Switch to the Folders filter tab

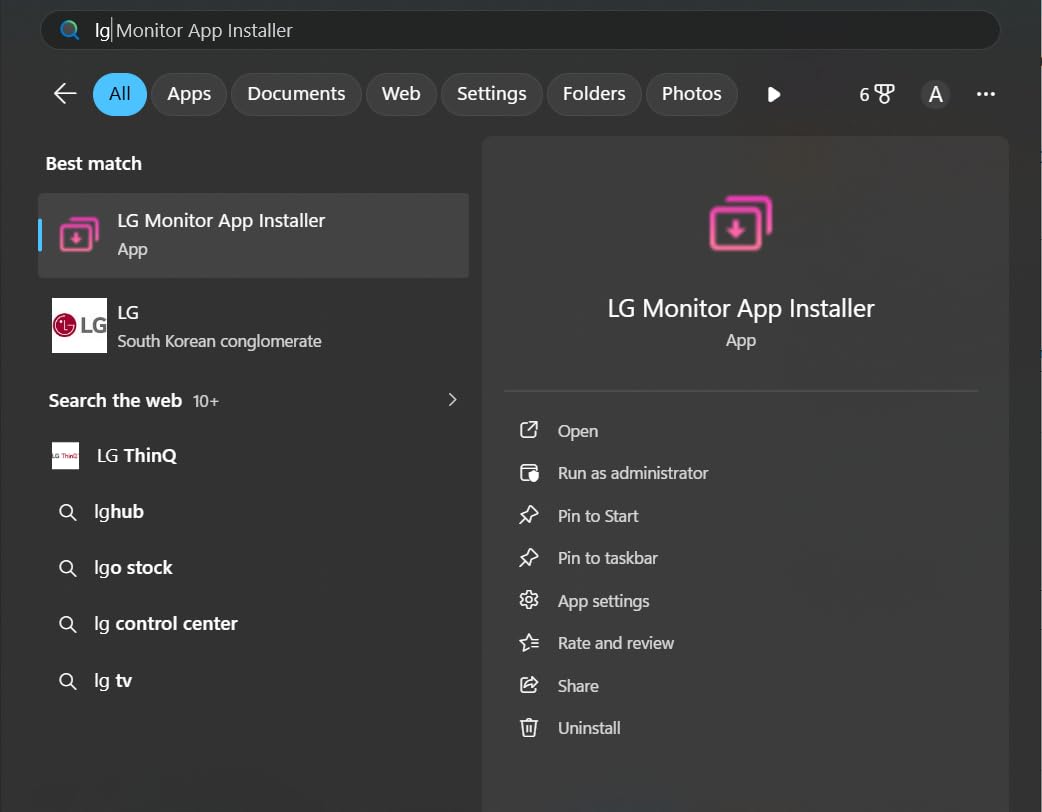click(x=593, y=94)
